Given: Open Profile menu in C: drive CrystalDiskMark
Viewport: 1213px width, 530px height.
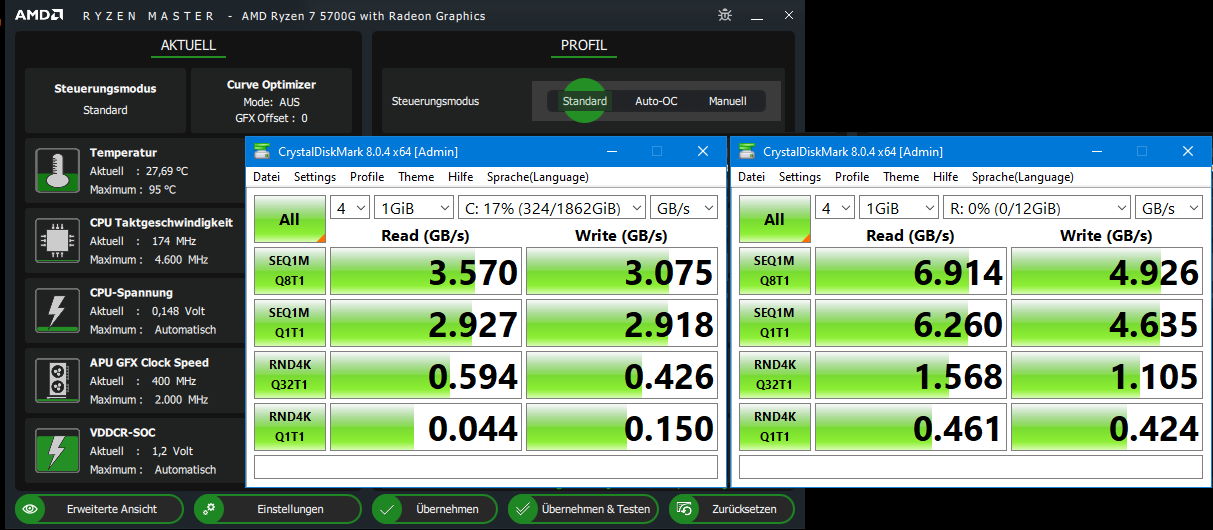Looking at the screenshot, I should [x=367, y=177].
